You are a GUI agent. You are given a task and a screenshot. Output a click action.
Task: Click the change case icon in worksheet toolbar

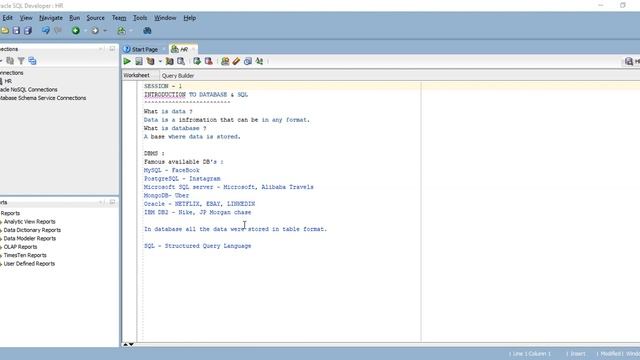(x=259, y=61)
